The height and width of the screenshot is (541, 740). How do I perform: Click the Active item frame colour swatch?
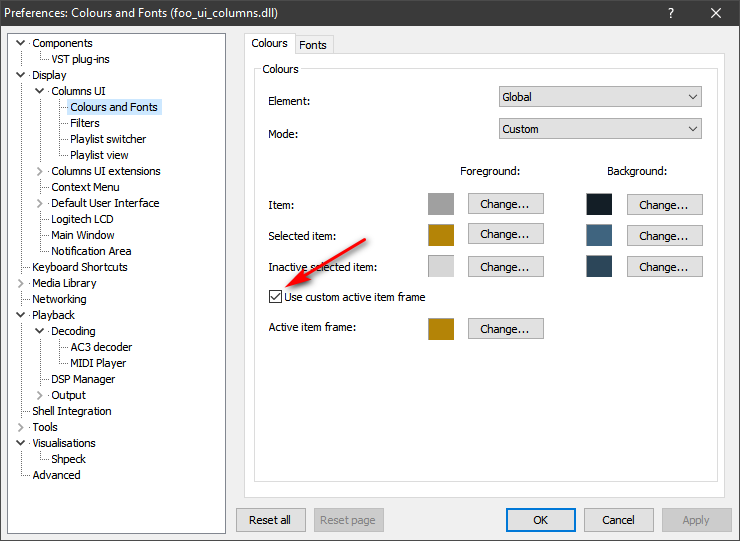[x=441, y=329]
